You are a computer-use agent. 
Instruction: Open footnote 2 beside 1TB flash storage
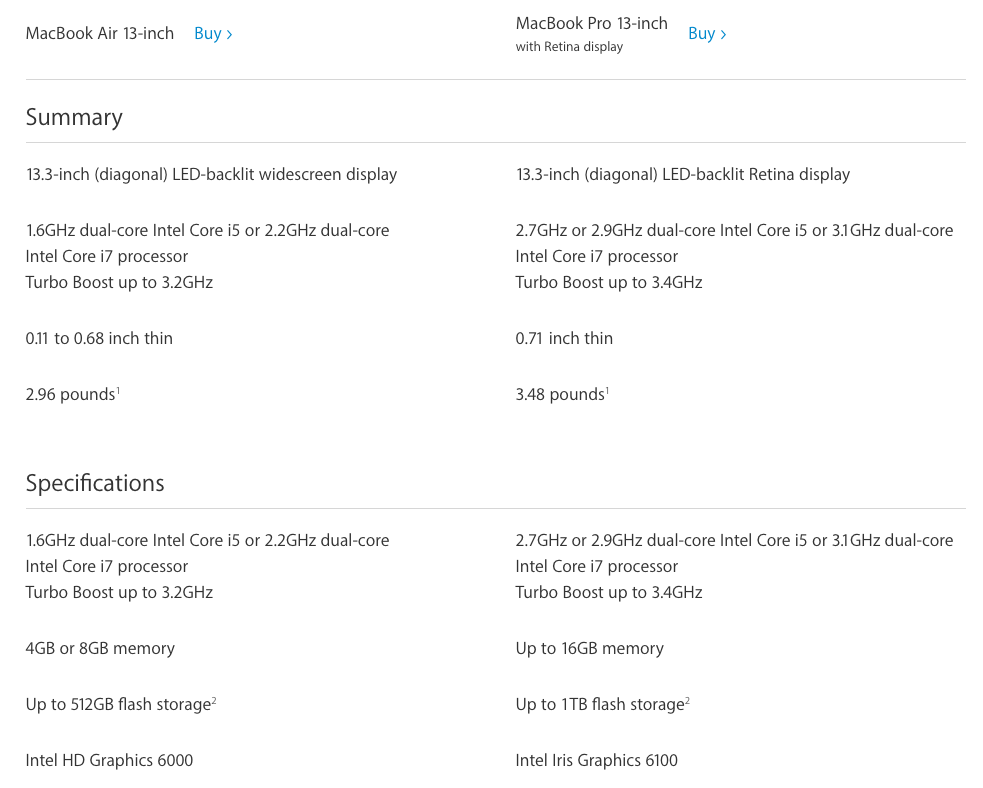coord(687,700)
